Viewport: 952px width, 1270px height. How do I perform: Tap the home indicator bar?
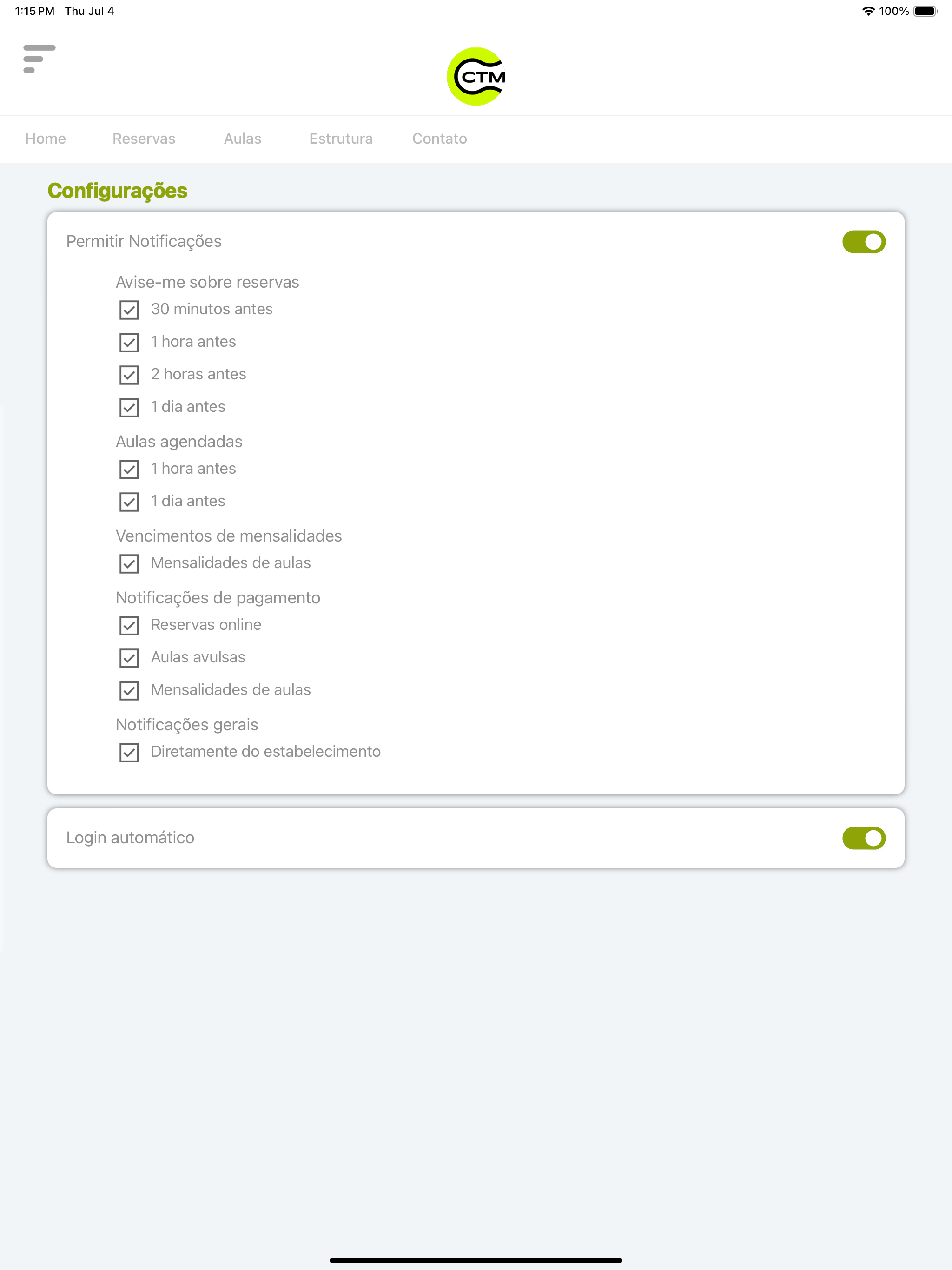click(476, 1260)
